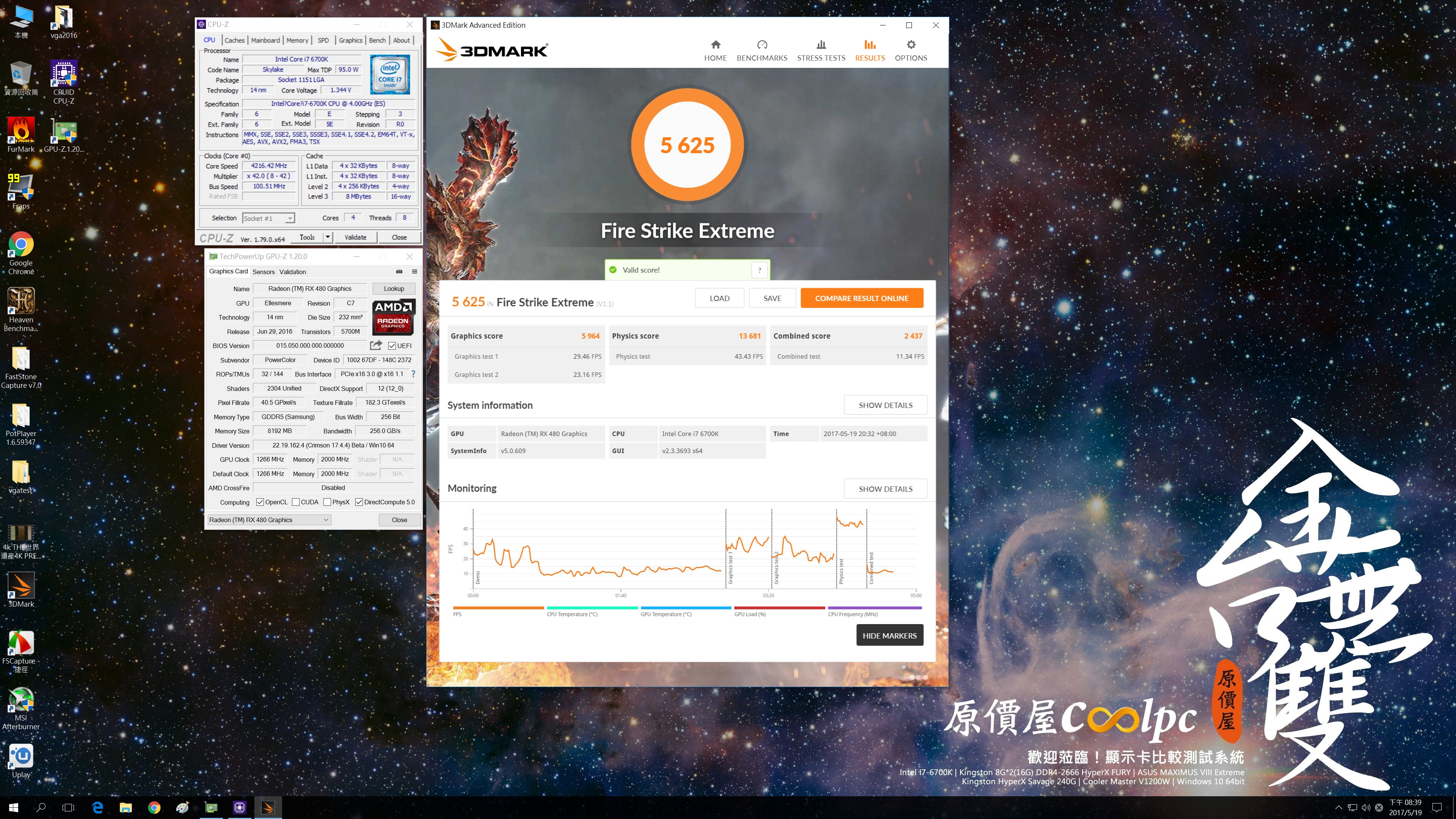This screenshot has height=819, width=1456.
Task: Show details for Monitoring
Action: (x=885, y=489)
